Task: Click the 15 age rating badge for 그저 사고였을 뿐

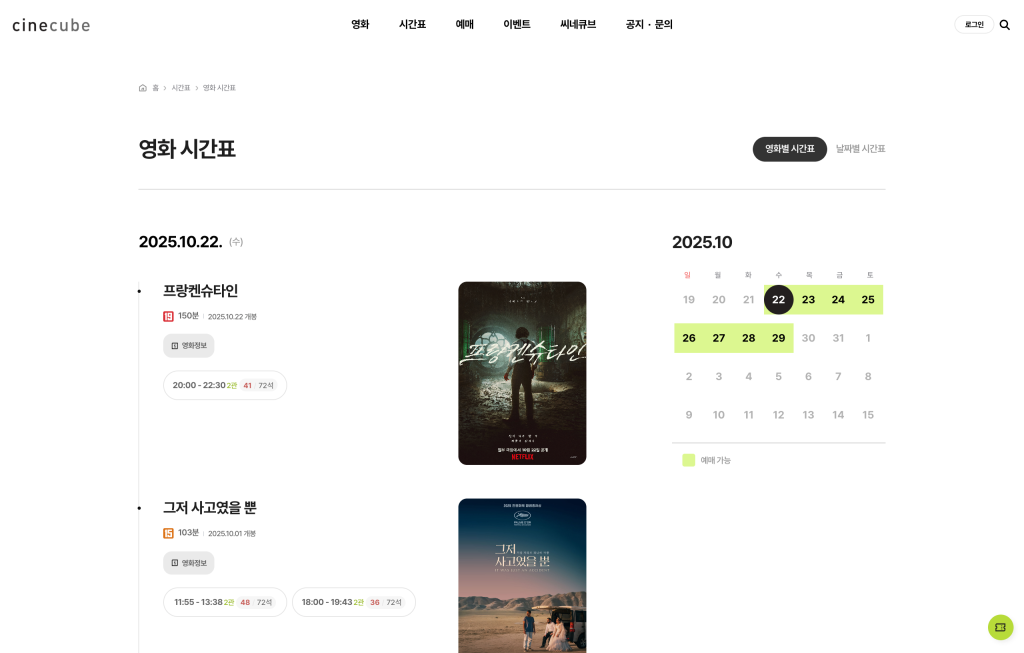Action: point(168,534)
